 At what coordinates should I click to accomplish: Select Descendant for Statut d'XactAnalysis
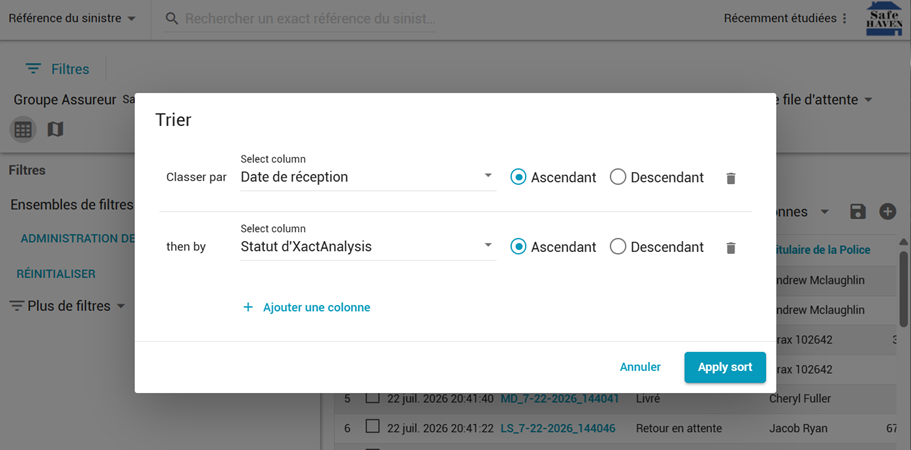[618, 247]
